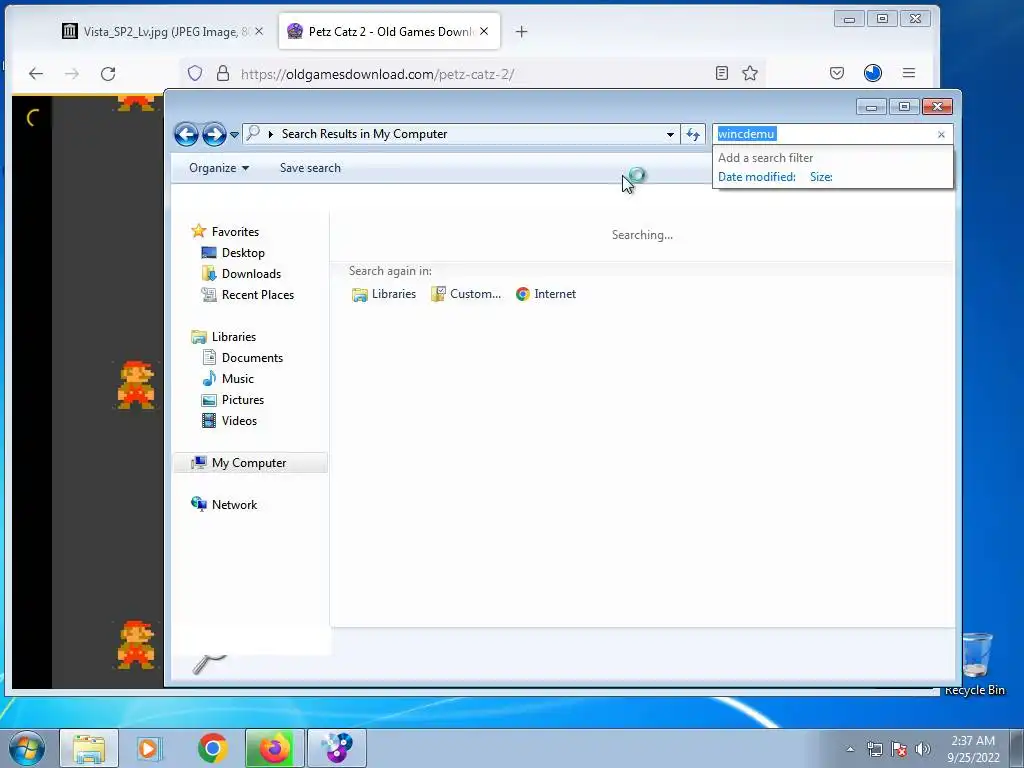Viewport: 1024px width, 768px height.
Task: Open Firefox hamburger menu
Action: pyautogui.click(x=909, y=73)
